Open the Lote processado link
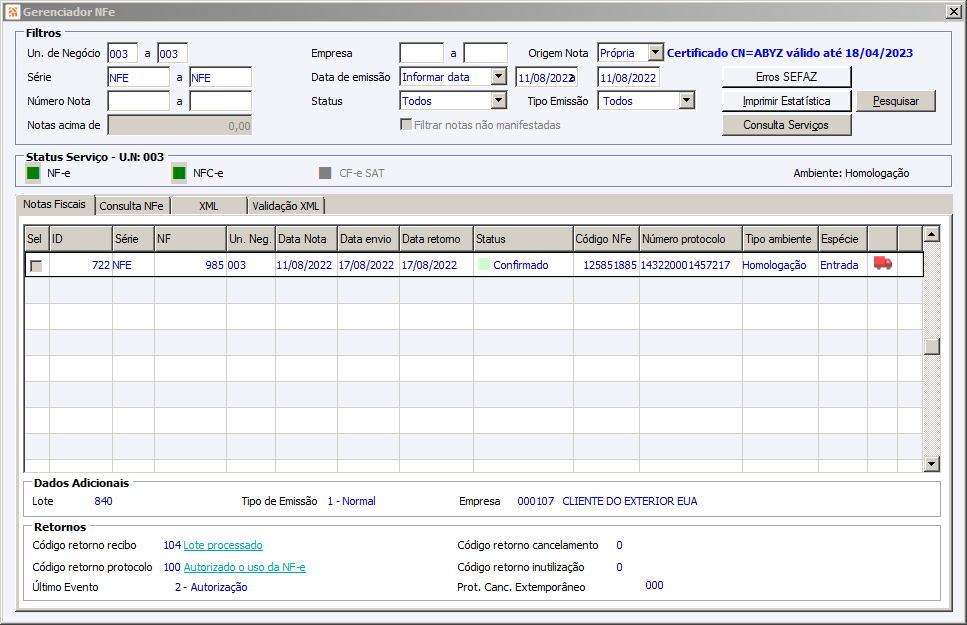 223,545
